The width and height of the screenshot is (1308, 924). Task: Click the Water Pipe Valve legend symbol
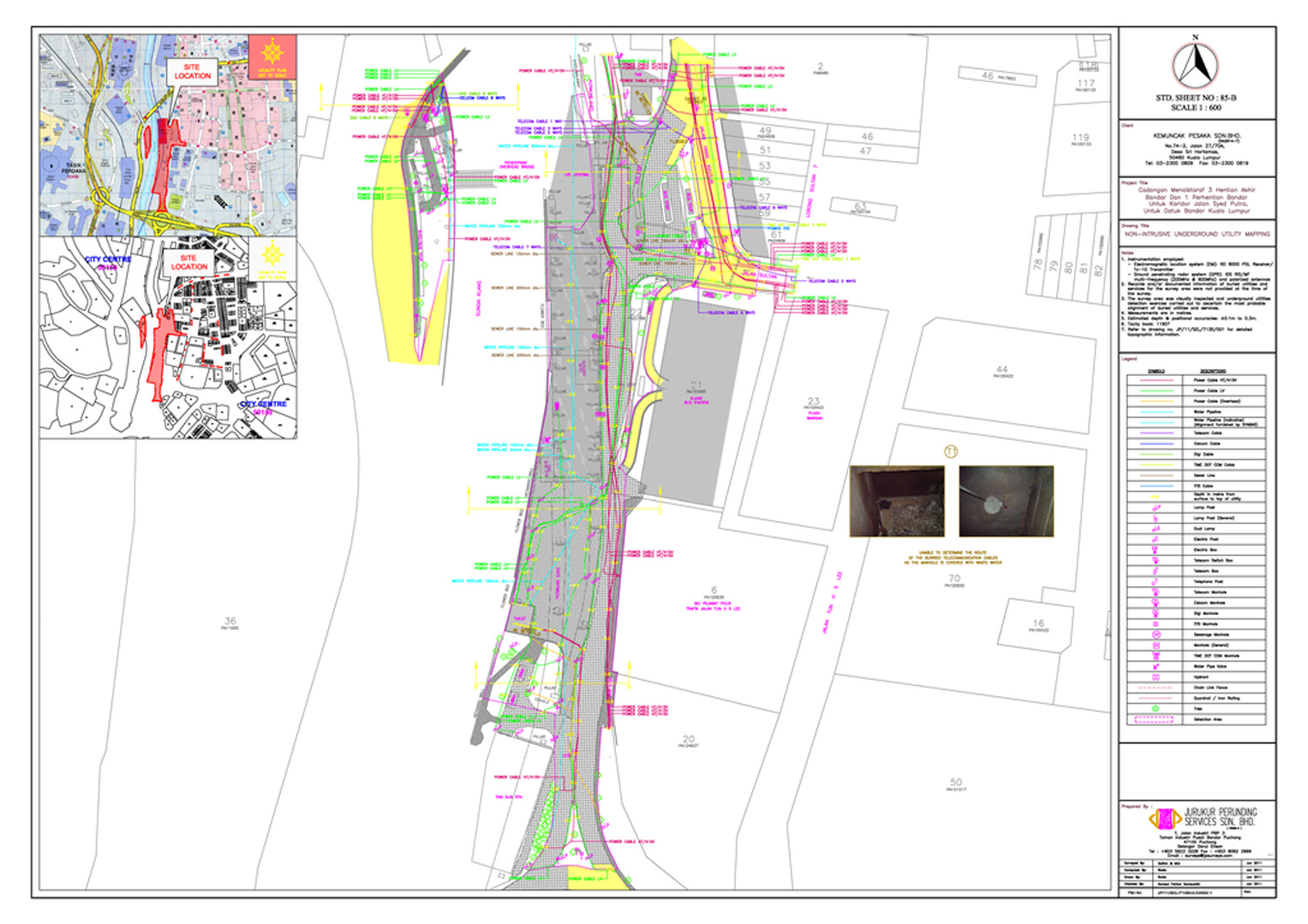[x=1156, y=666]
